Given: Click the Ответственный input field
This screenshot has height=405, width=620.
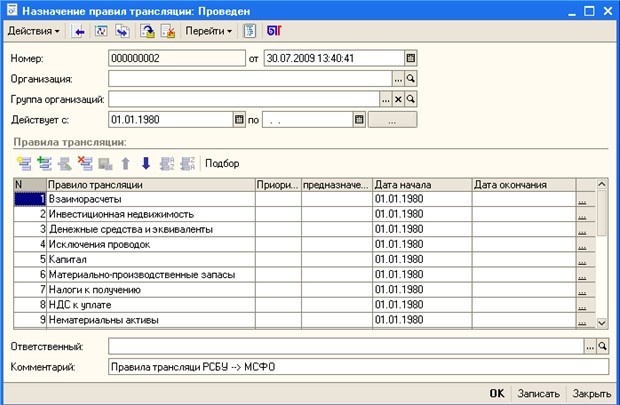Looking at the screenshot, I should (x=346, y=346).
